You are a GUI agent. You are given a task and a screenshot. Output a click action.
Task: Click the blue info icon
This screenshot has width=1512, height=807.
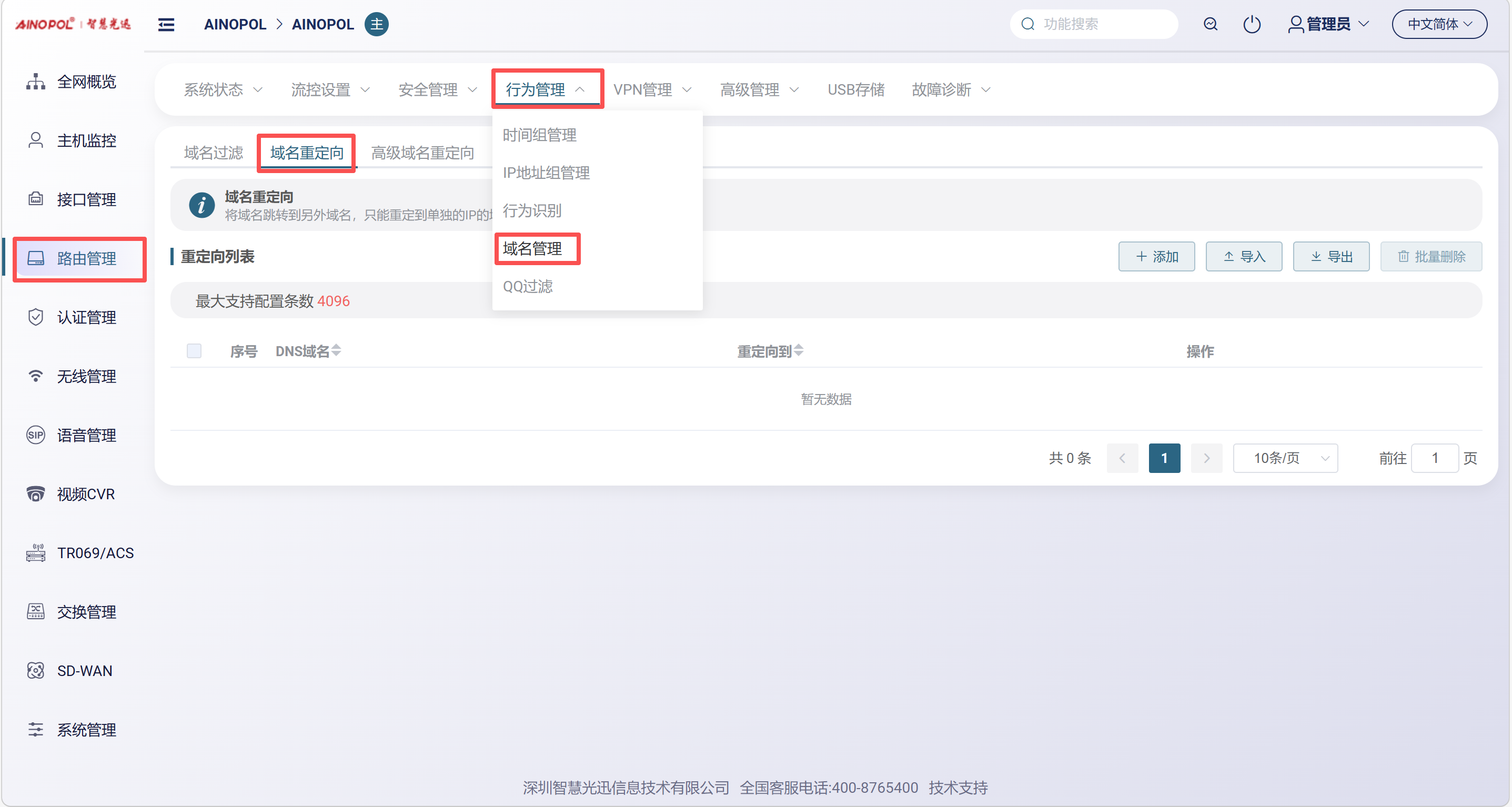coord(201,205)
